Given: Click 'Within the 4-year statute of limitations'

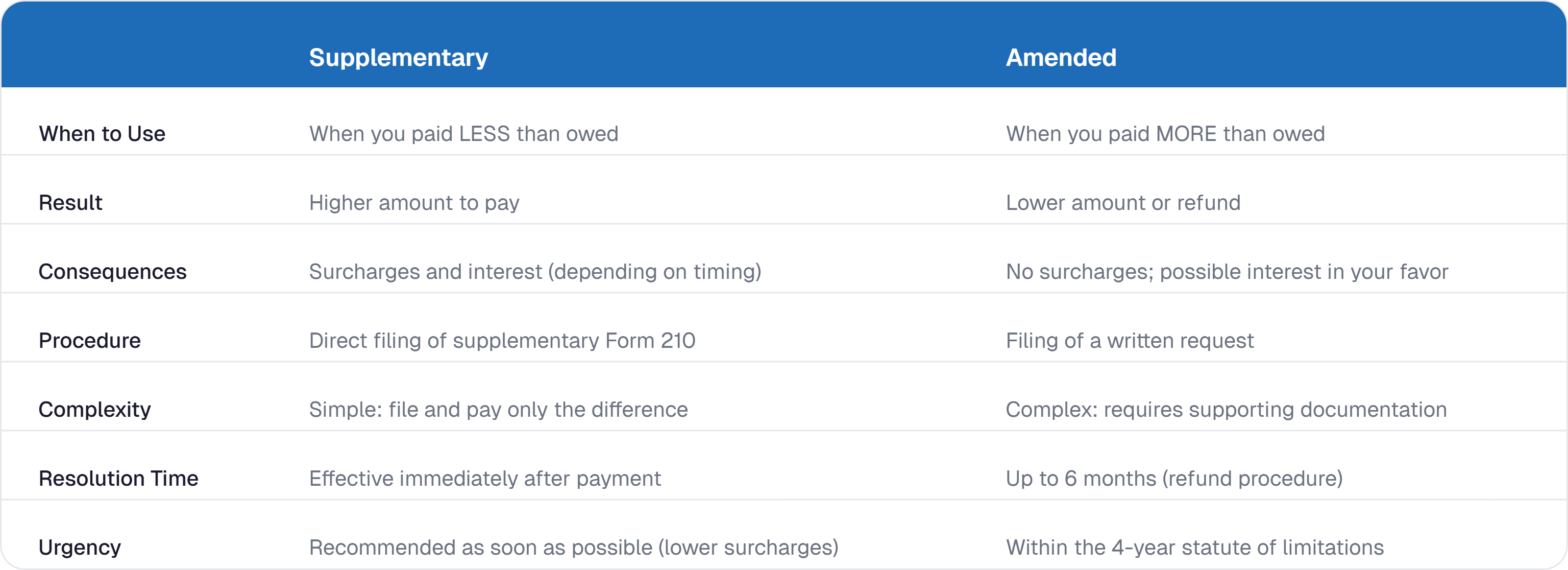Looking at the screenshot, I should pyautogui.click(x=1194, y=548).
